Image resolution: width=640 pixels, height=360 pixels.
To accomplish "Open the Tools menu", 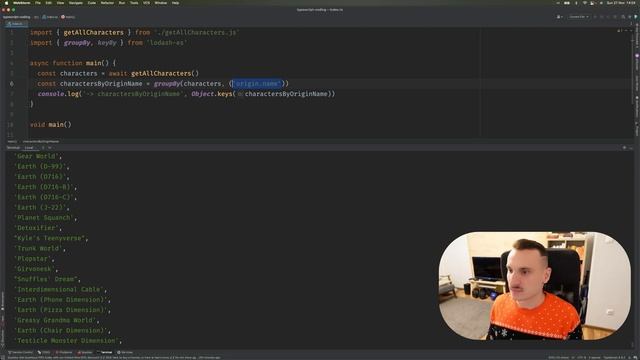I will coord(134,3).
